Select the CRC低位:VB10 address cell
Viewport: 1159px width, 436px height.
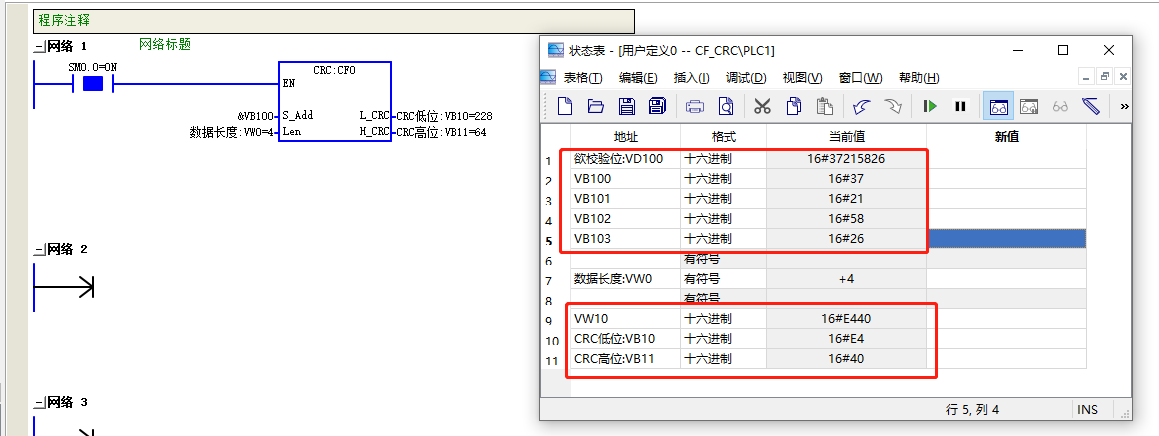625,338
